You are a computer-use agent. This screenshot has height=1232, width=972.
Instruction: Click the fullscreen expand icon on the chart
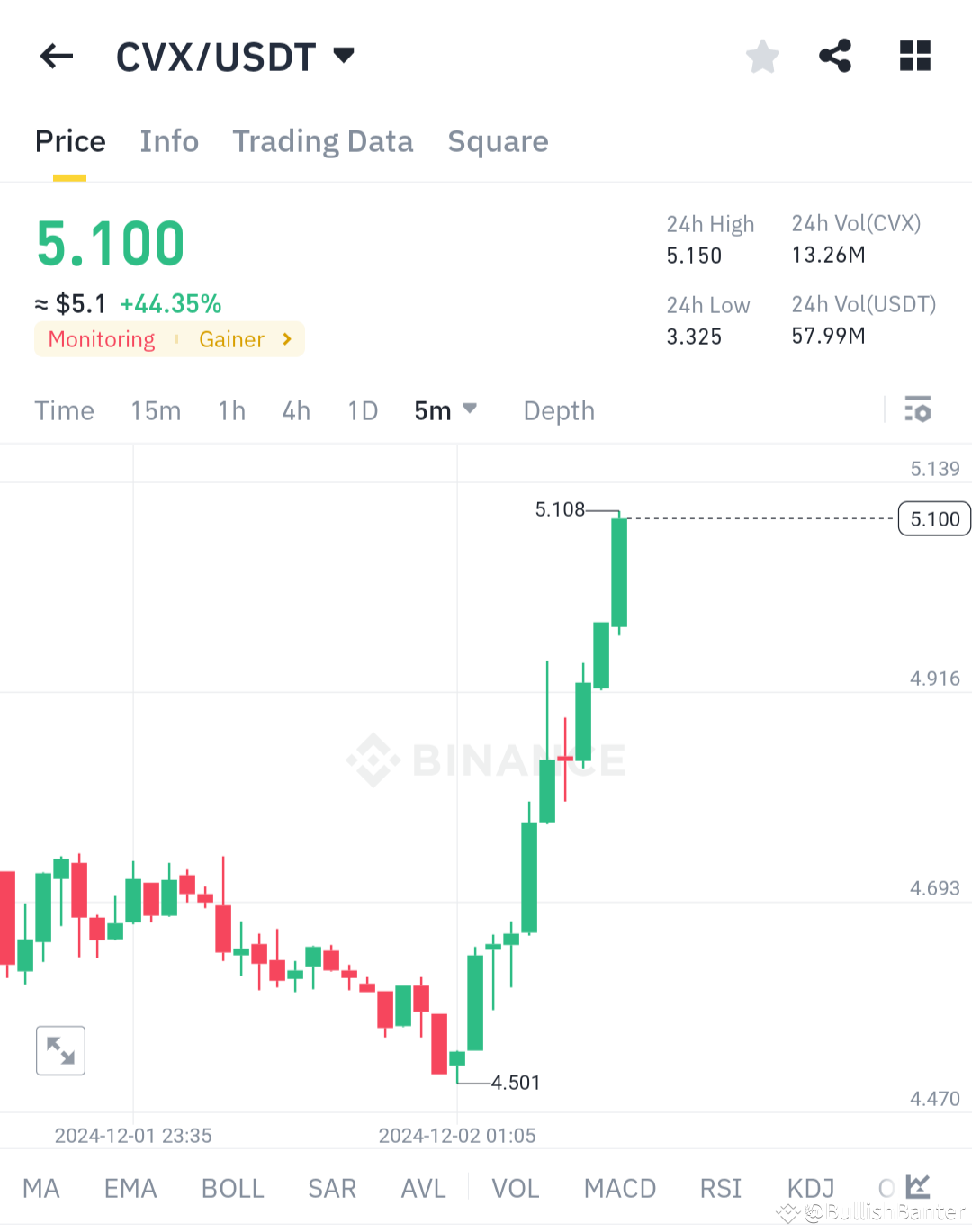[60, 1050]
